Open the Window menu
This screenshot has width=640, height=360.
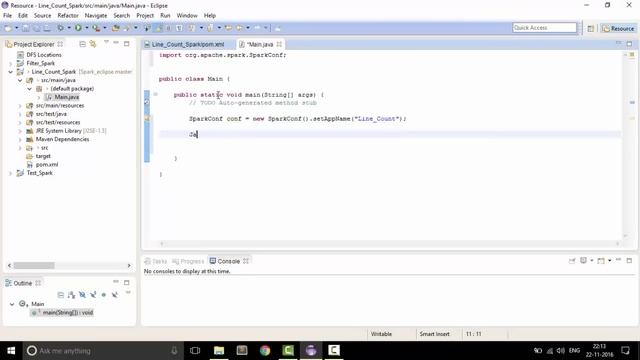(187, 16)
